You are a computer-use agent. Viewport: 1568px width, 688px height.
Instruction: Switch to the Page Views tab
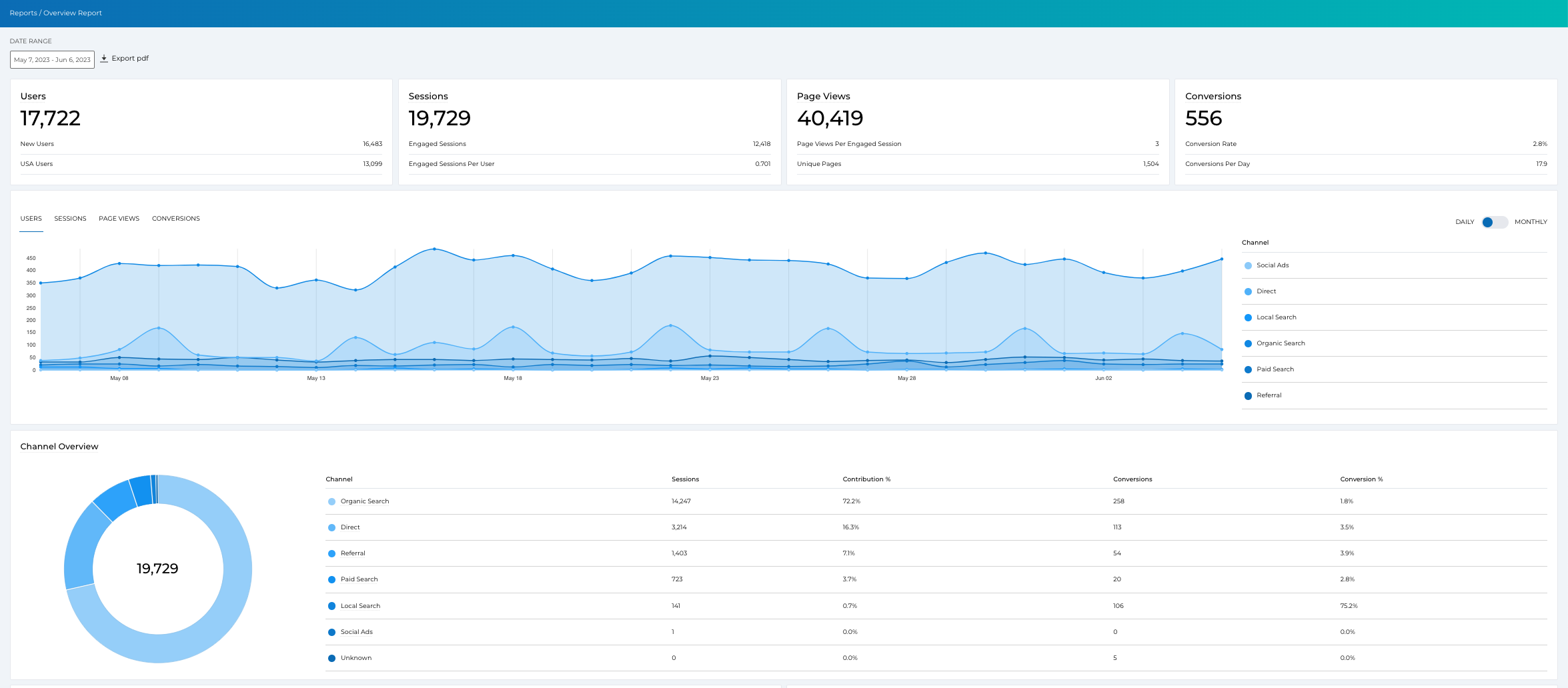(119, 219)
